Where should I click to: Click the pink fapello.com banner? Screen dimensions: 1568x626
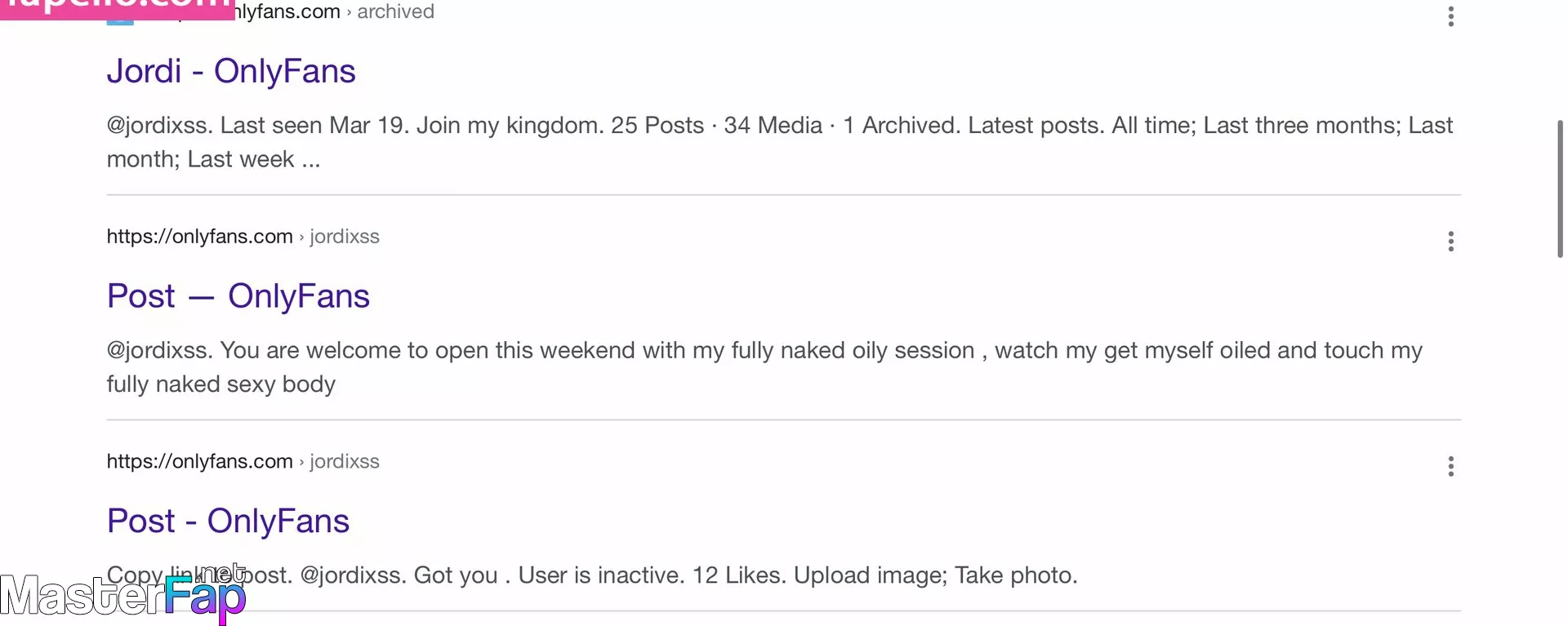[x=117, y=8]
